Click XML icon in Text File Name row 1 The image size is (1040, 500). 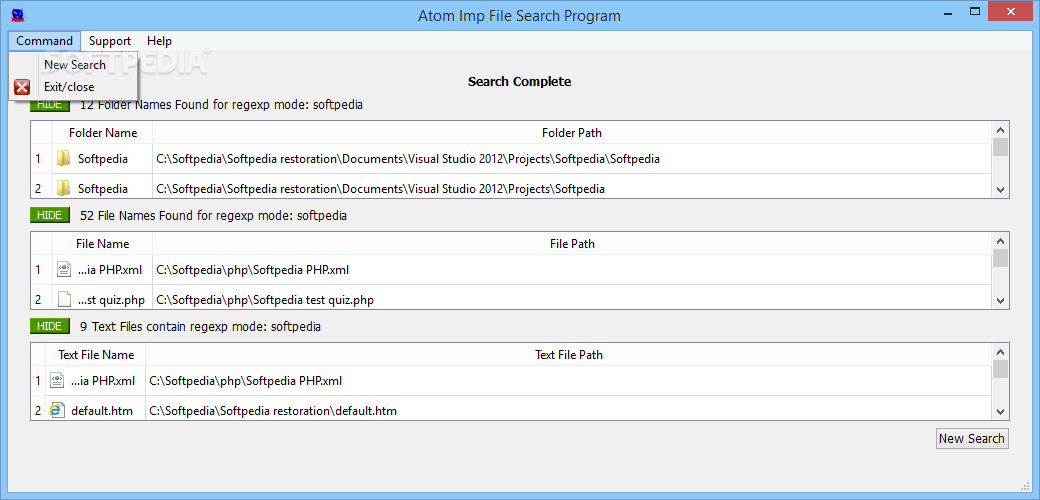point(57,381)
